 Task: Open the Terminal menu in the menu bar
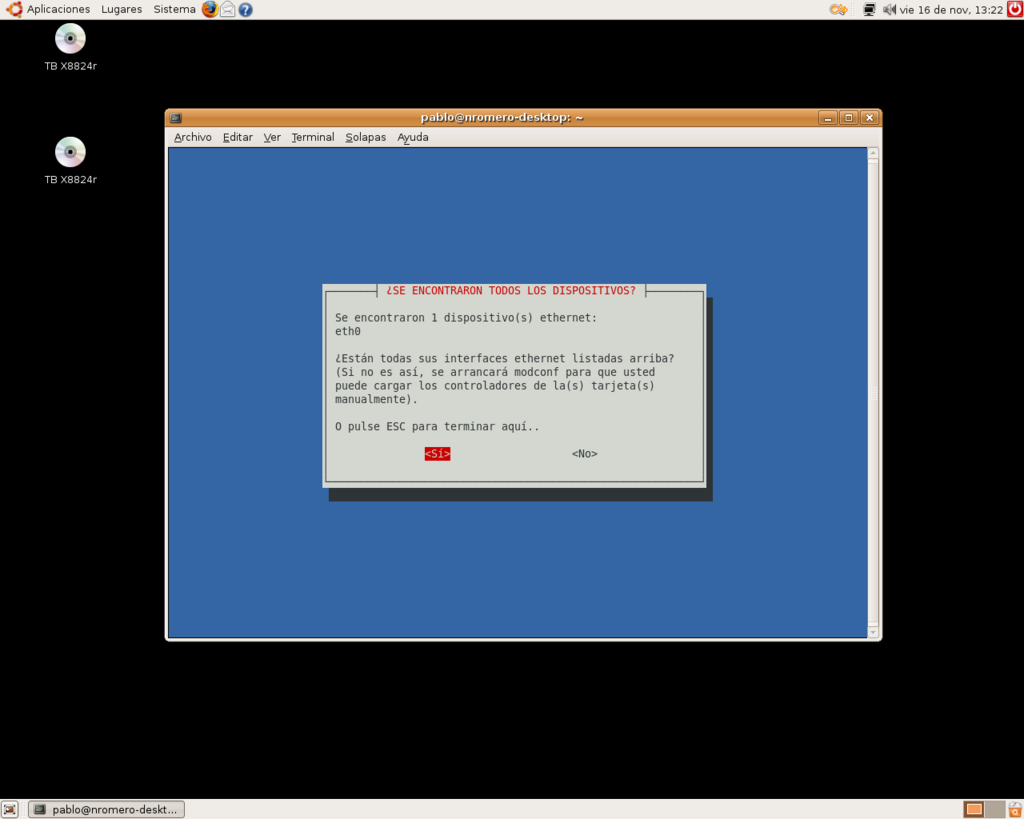(x=313, y=137)
